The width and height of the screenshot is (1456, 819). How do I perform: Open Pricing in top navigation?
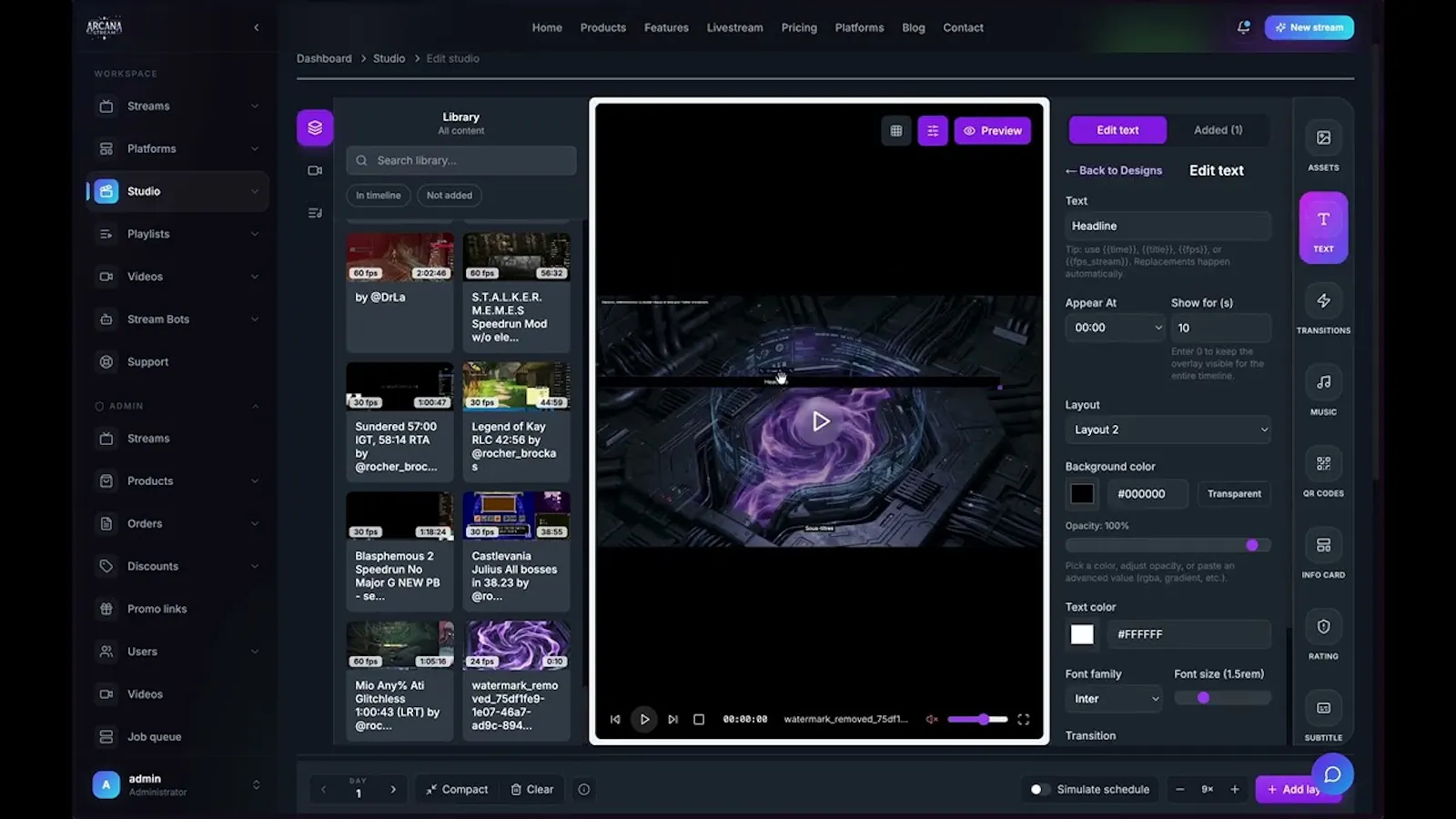[799, 27]
